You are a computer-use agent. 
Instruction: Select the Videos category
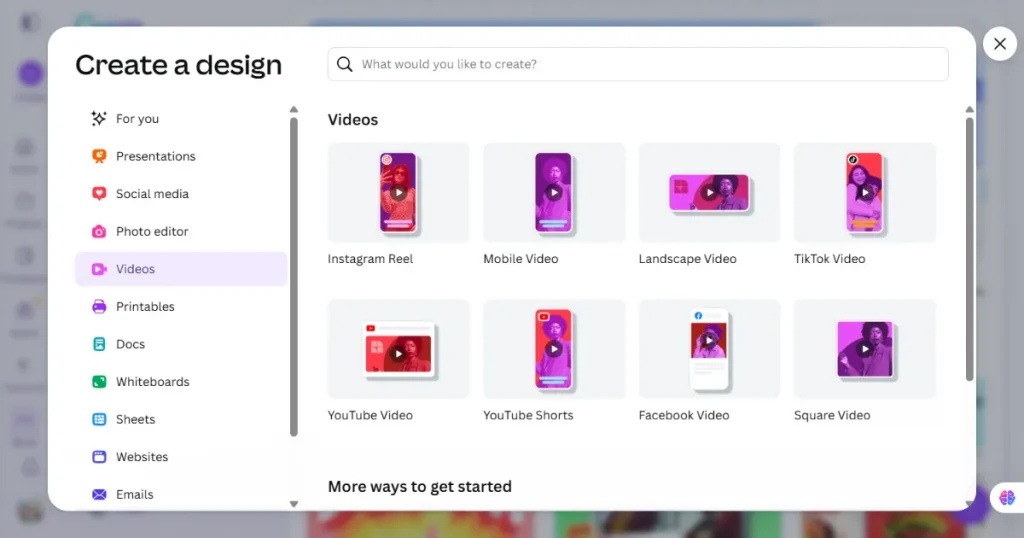click(181, 269)
